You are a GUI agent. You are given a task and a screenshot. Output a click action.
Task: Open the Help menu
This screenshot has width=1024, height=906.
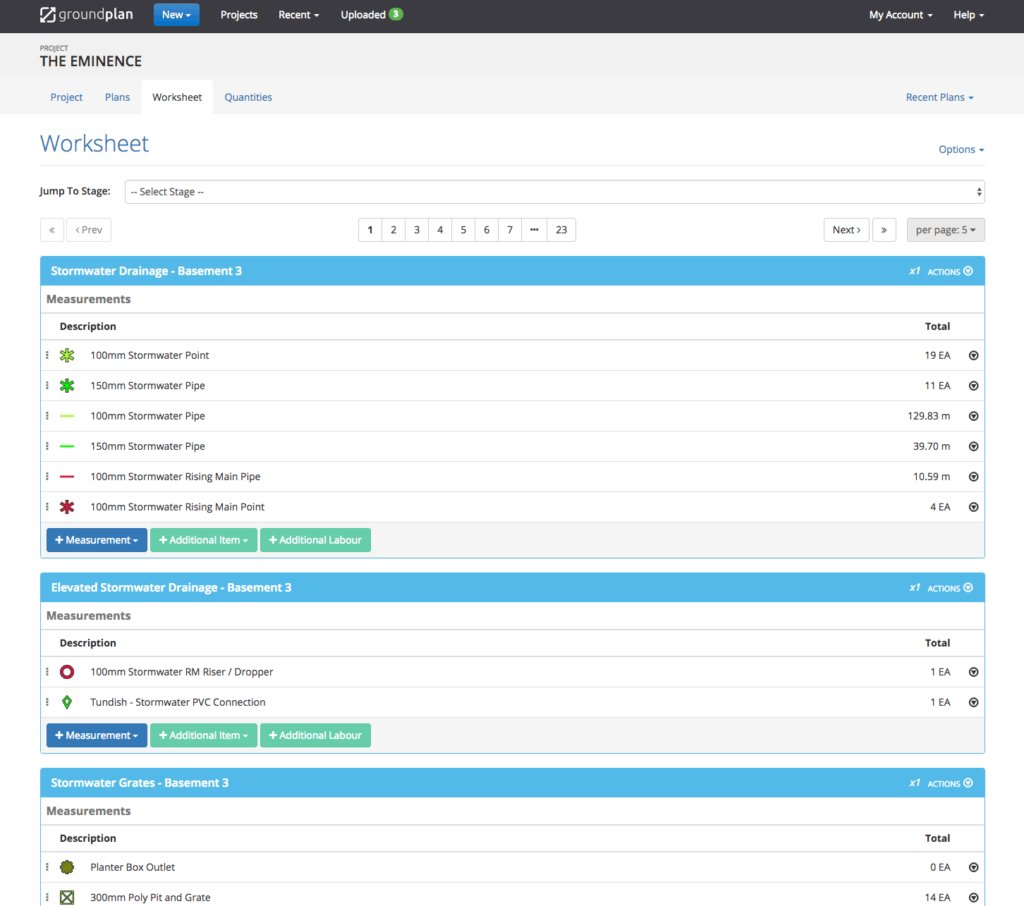[x=966, y=15]
